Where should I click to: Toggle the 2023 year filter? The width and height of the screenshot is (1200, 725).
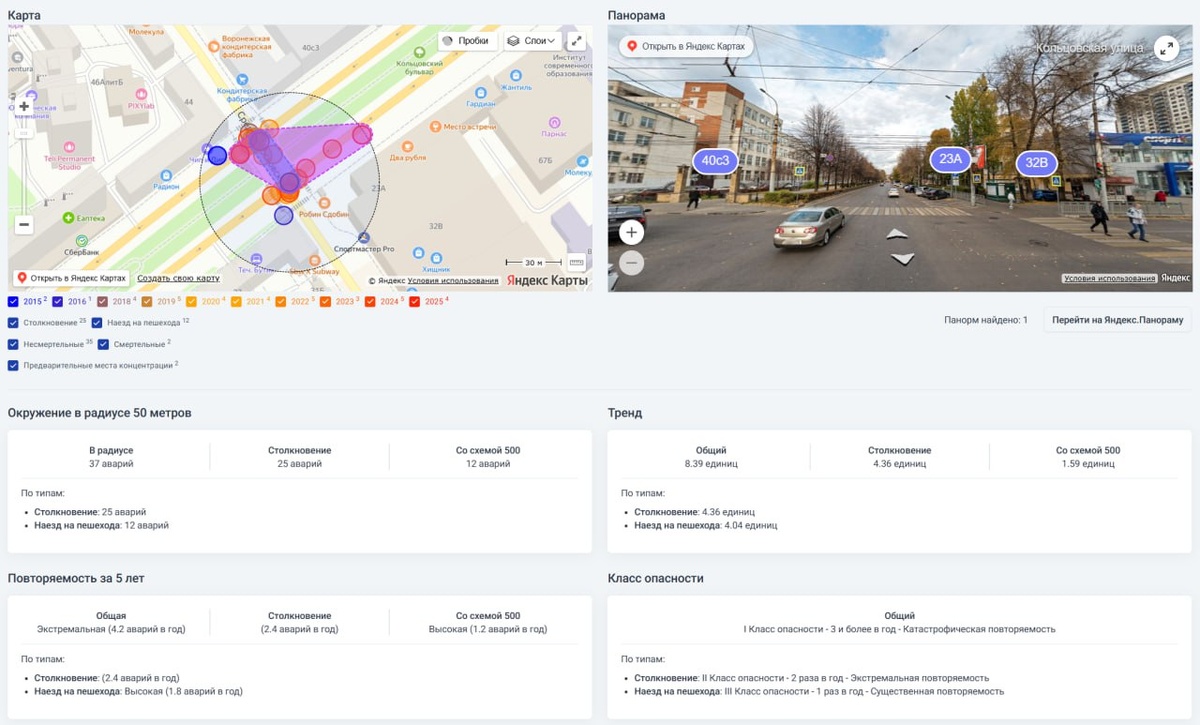coord(326,301)
